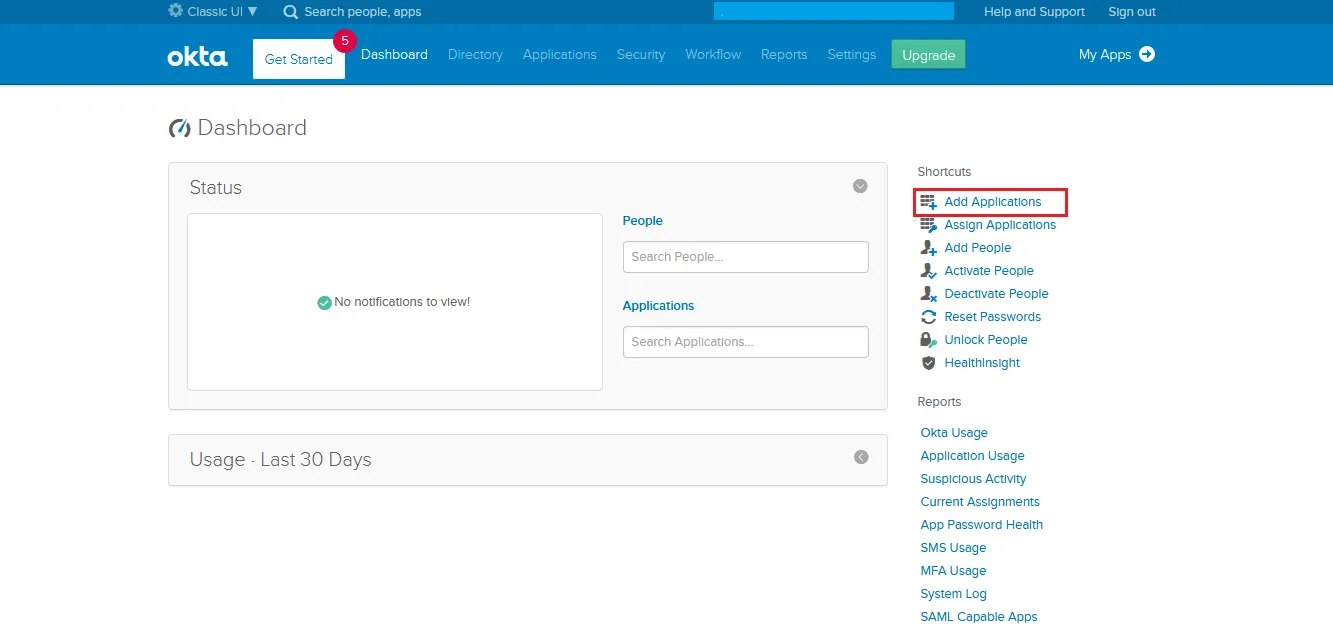Click the No notifications to view text
Viewport: 1333px width, 641px height.
click(402, 302)
